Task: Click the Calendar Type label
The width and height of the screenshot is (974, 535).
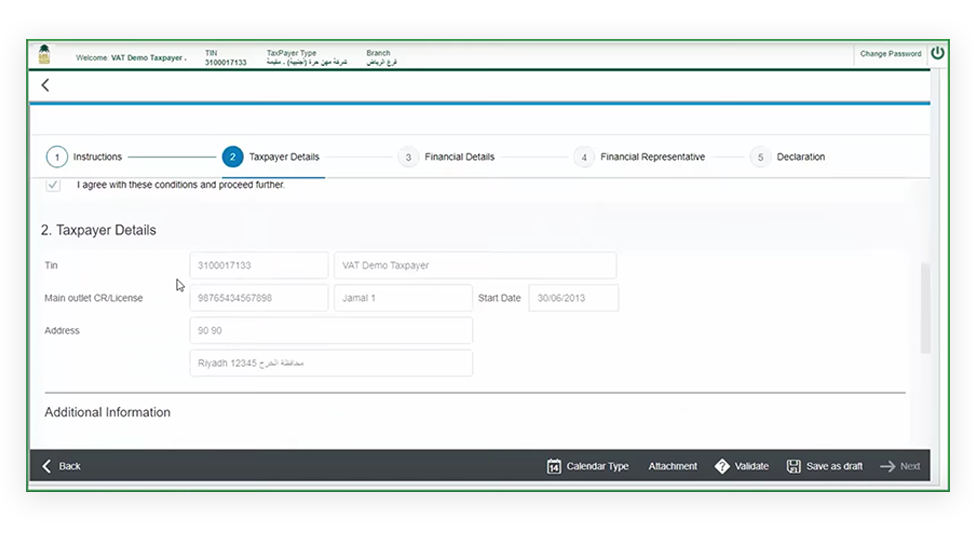Action: [598, 466]
